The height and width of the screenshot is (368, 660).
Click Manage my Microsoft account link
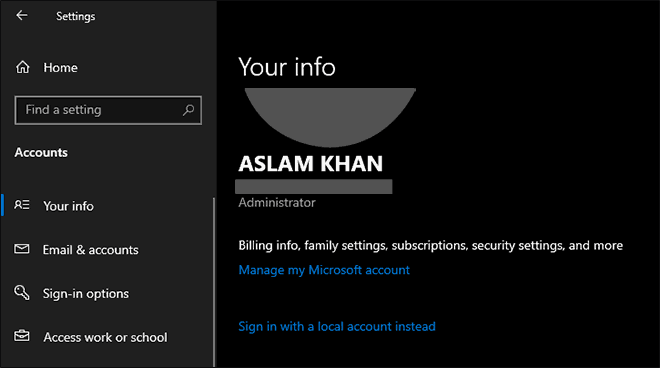coord(324,270)
